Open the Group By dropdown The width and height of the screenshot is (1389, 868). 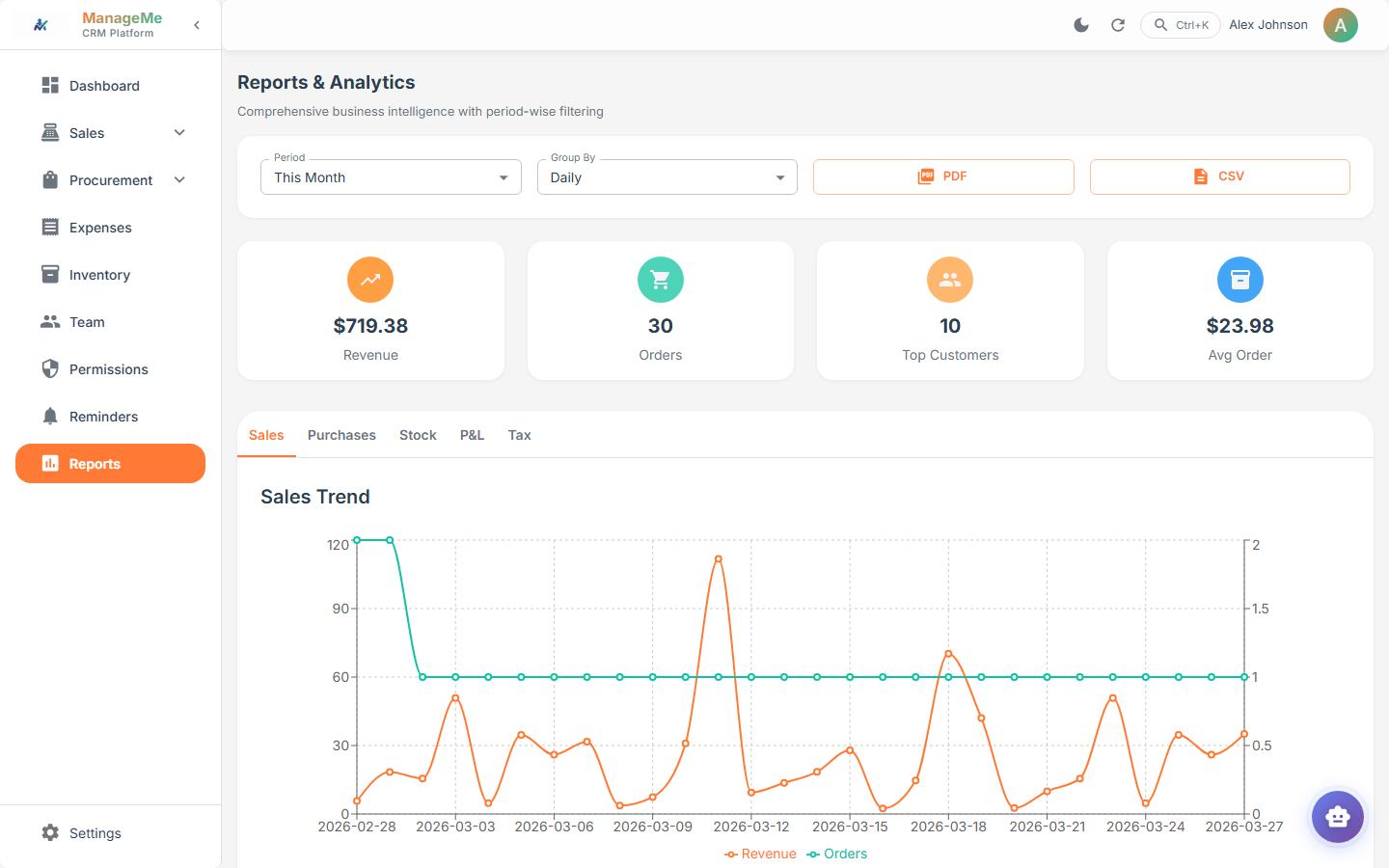point(666,176)
